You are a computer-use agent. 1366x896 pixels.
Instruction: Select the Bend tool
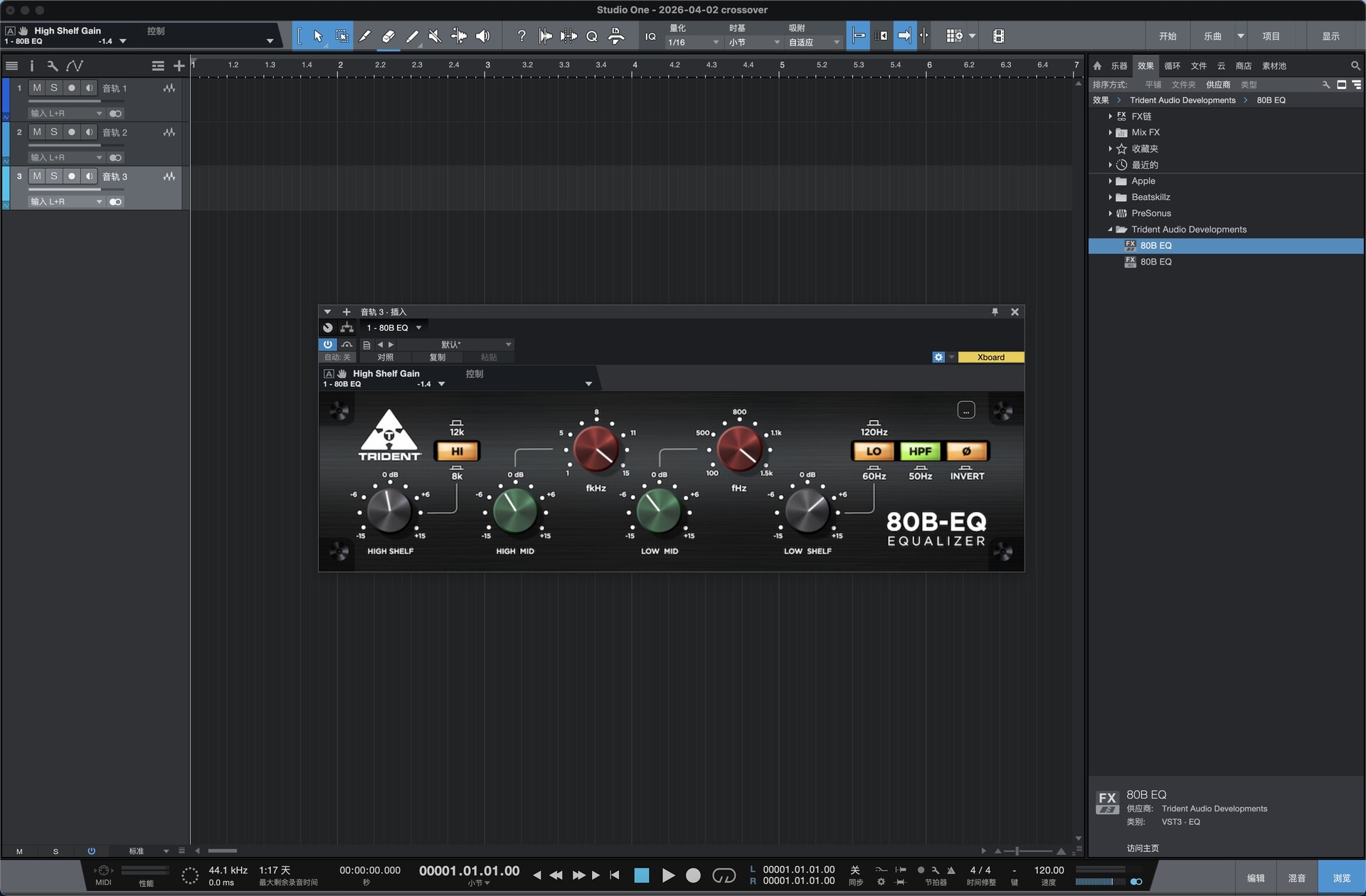pyautogui.click(x=459, y=36)
